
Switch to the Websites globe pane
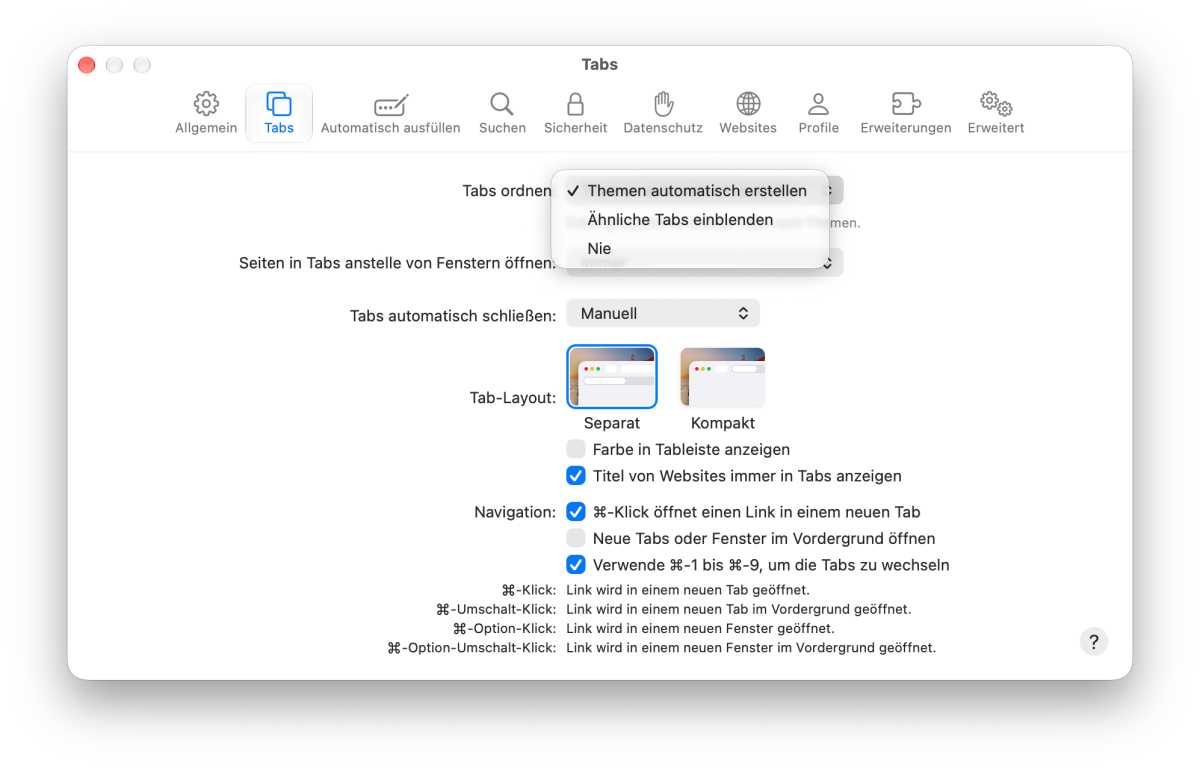(x=748, y=113)
